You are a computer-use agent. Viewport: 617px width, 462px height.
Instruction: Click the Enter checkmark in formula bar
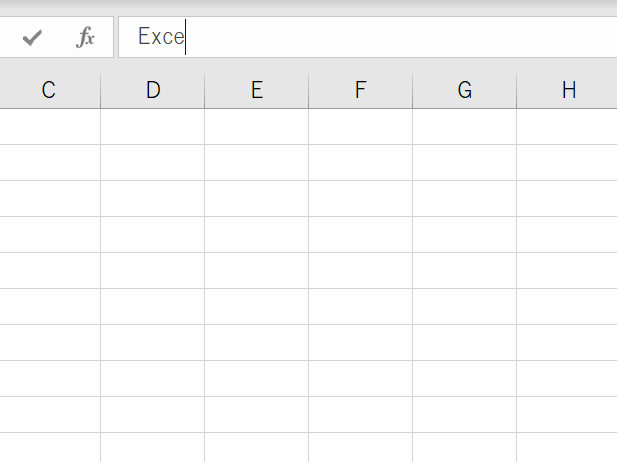(32, 38)
